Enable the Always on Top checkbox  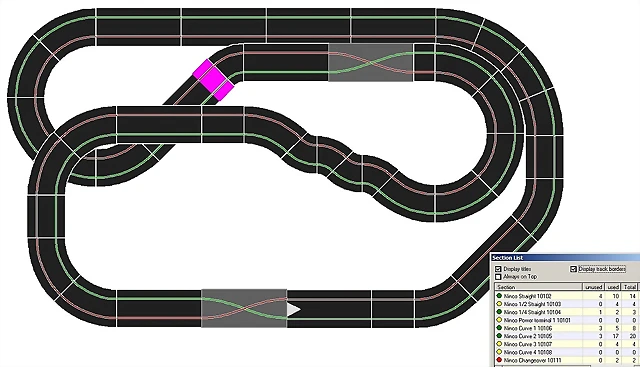point(498,277)
